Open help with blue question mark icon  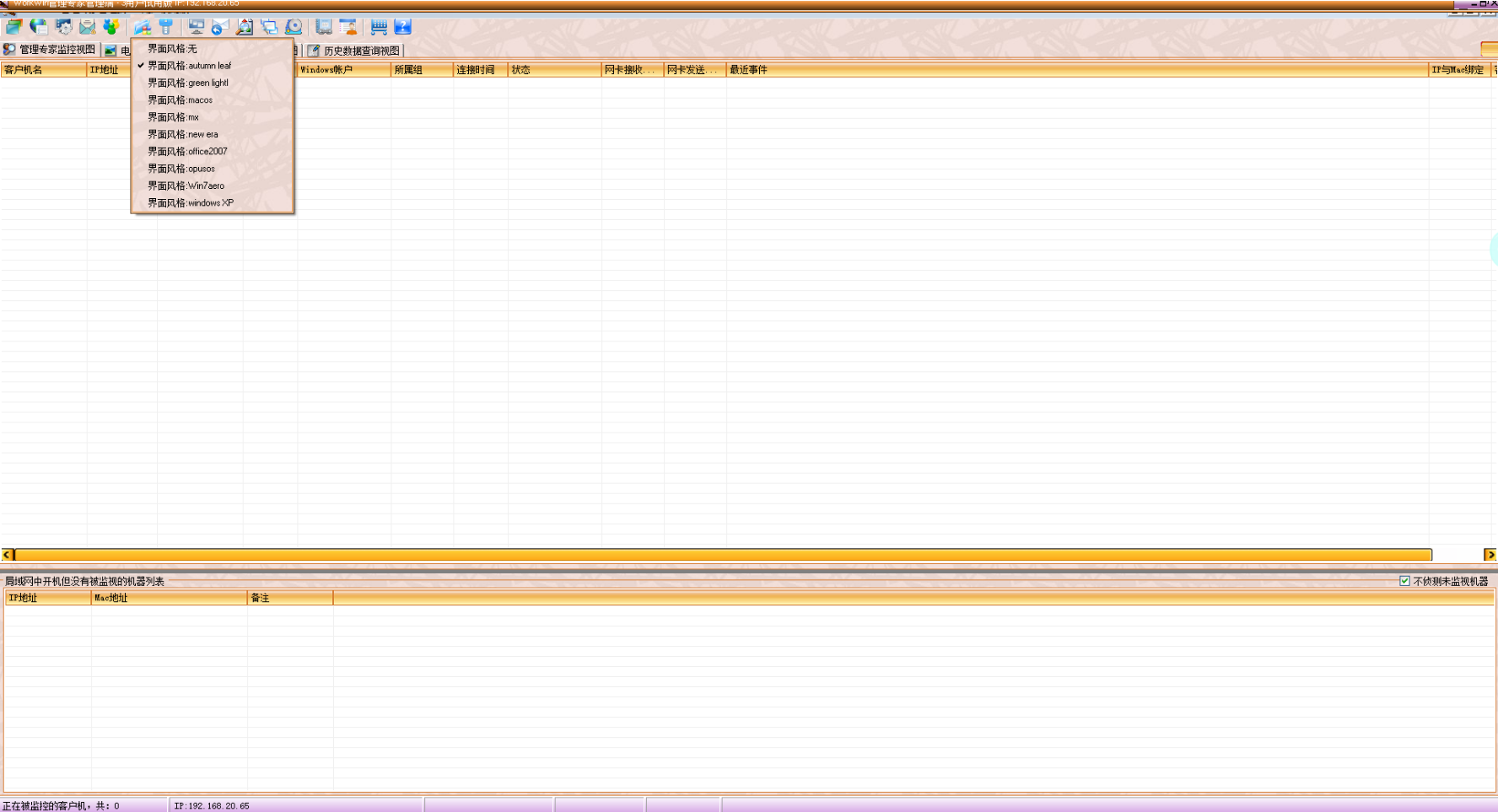402,27
